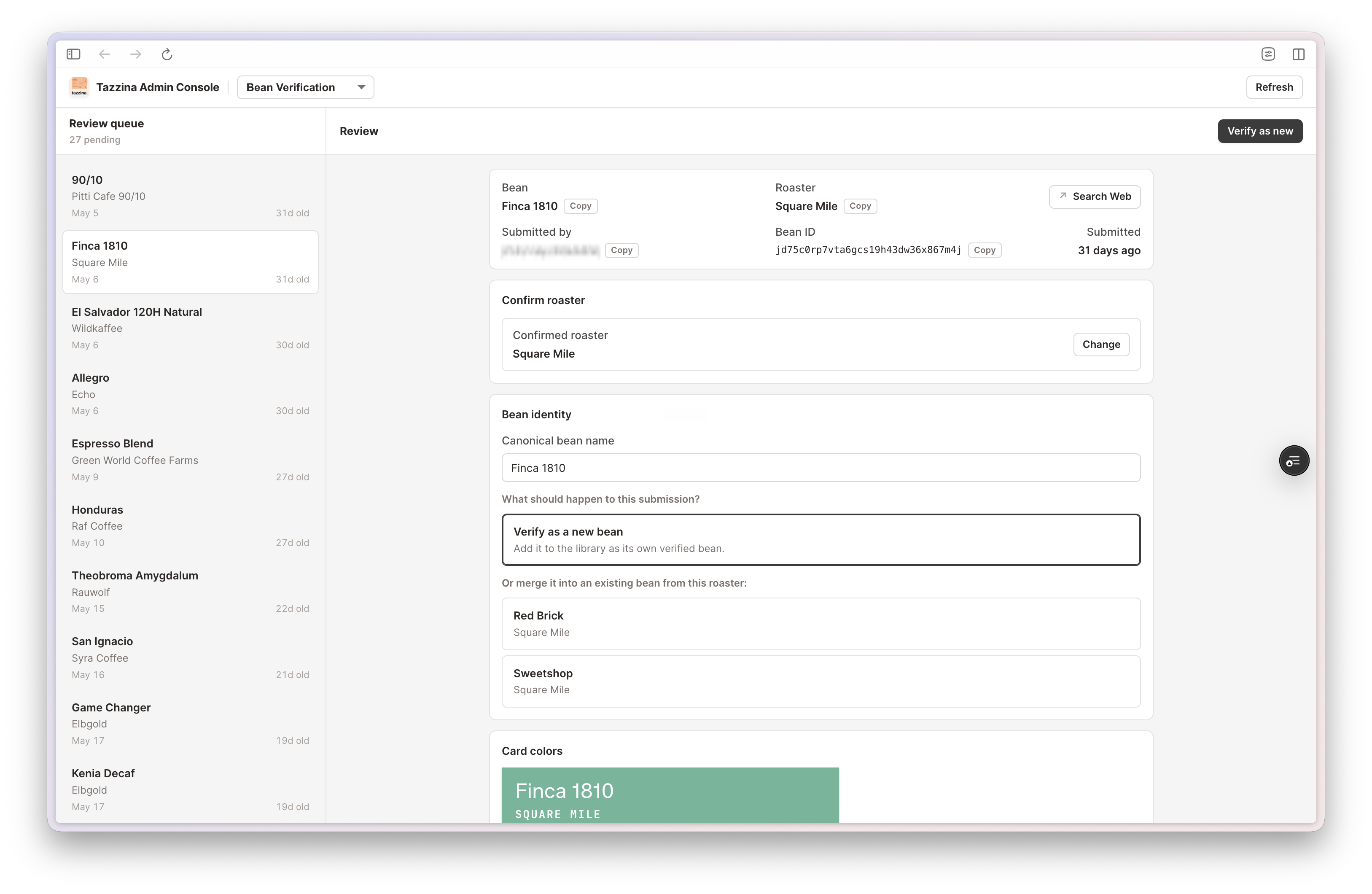The height and width of the screenshot is (894, 1372).
Task: Reload the page with the refresh icon
Action: point(167,54)
